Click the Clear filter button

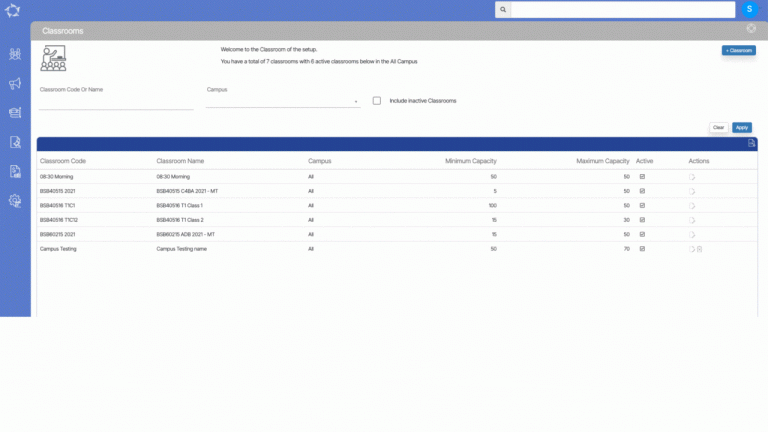pos(718,128)
